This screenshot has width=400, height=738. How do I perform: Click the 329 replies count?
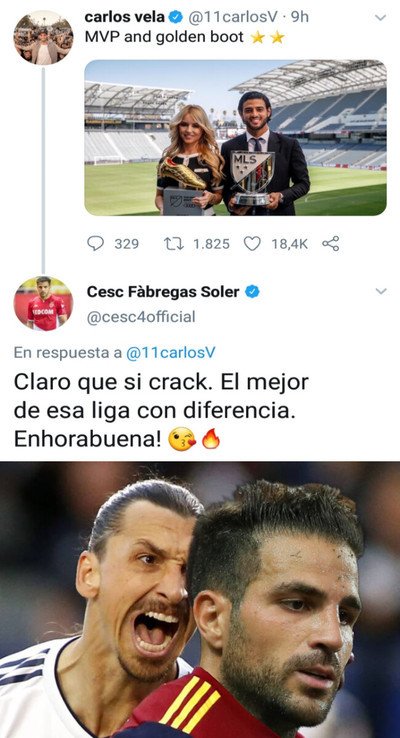tap(127, 244)
